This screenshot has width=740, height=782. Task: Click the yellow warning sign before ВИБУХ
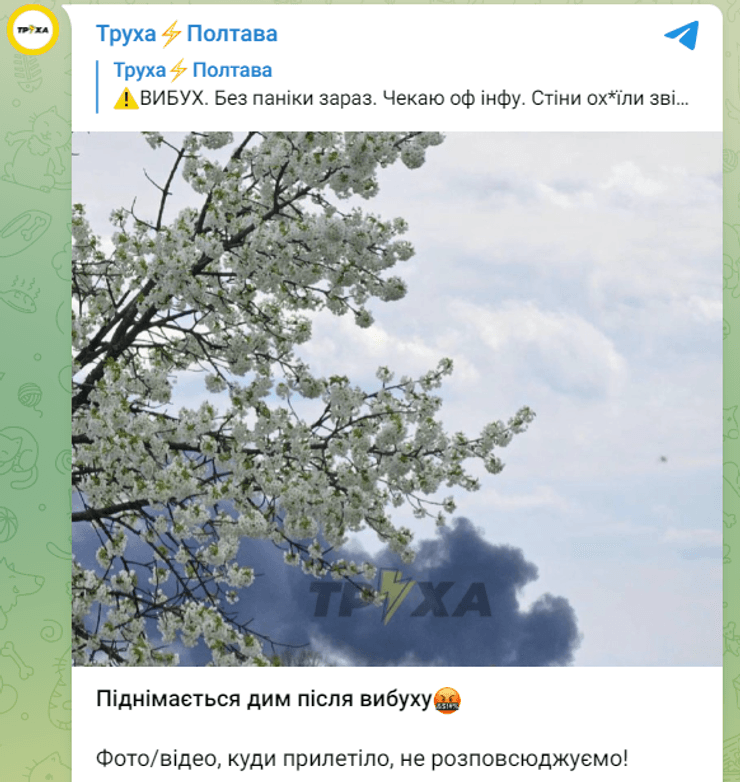pyautogui.click(x=126, y=99)
